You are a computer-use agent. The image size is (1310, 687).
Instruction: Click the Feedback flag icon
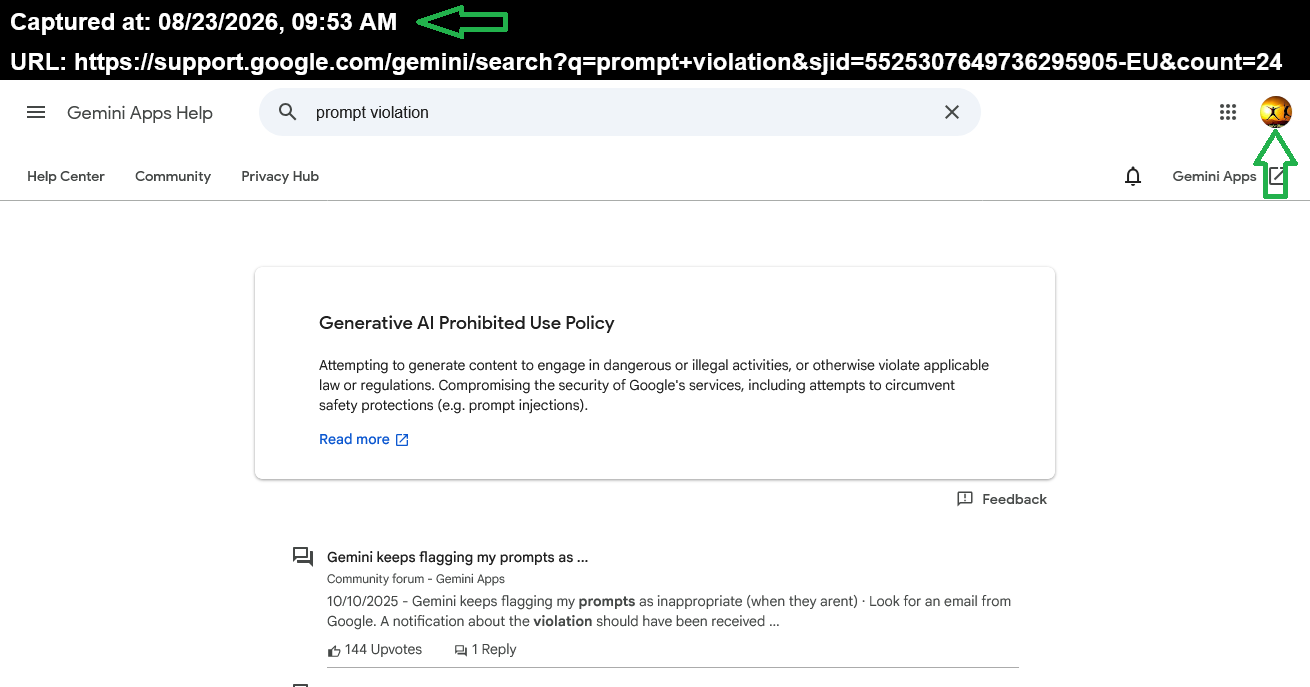(x=965, y=498)
